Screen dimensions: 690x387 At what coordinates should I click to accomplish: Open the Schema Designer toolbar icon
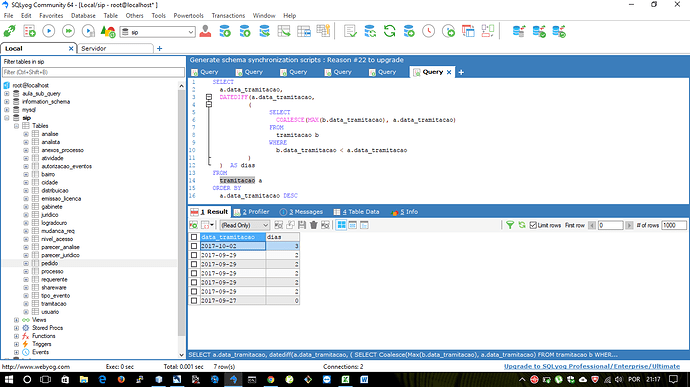(x=488, y=31)
